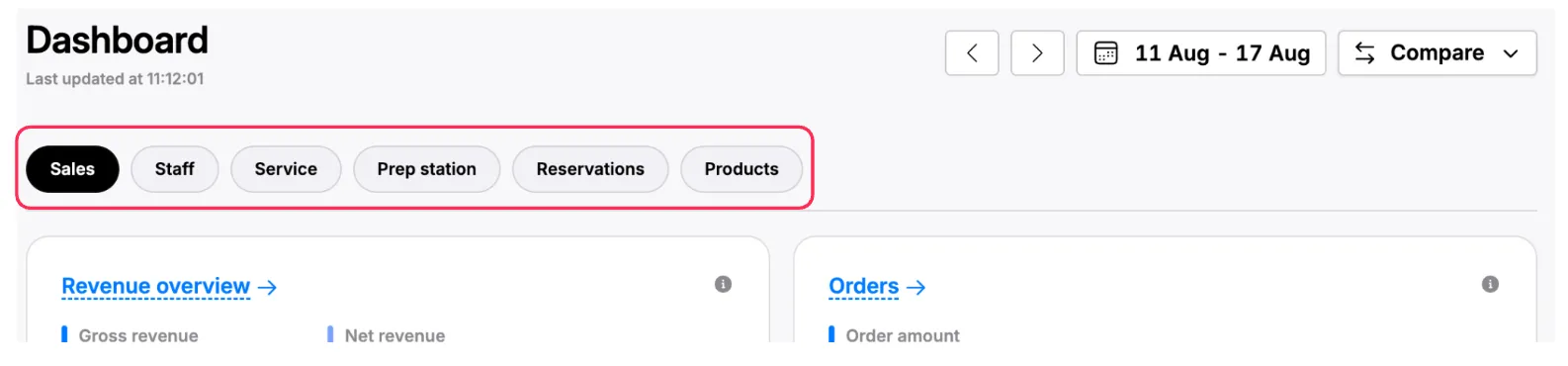Viewport: 1568px width, 366px height.
Task: Click the arrow next to Orders
Action: tap(915, 287)
